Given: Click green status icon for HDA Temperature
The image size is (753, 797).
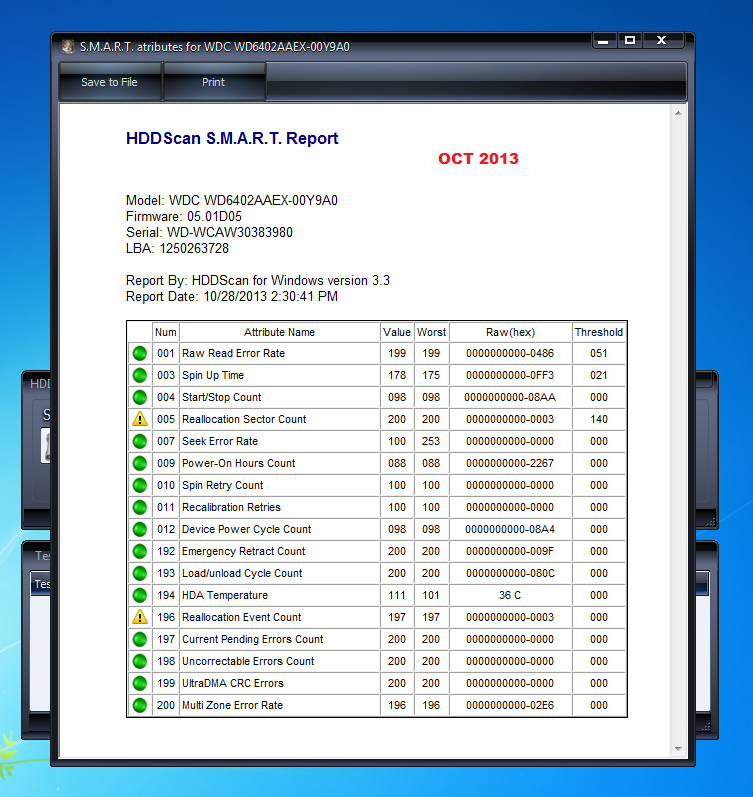Looking at the screenshot, I should [140, 595].
